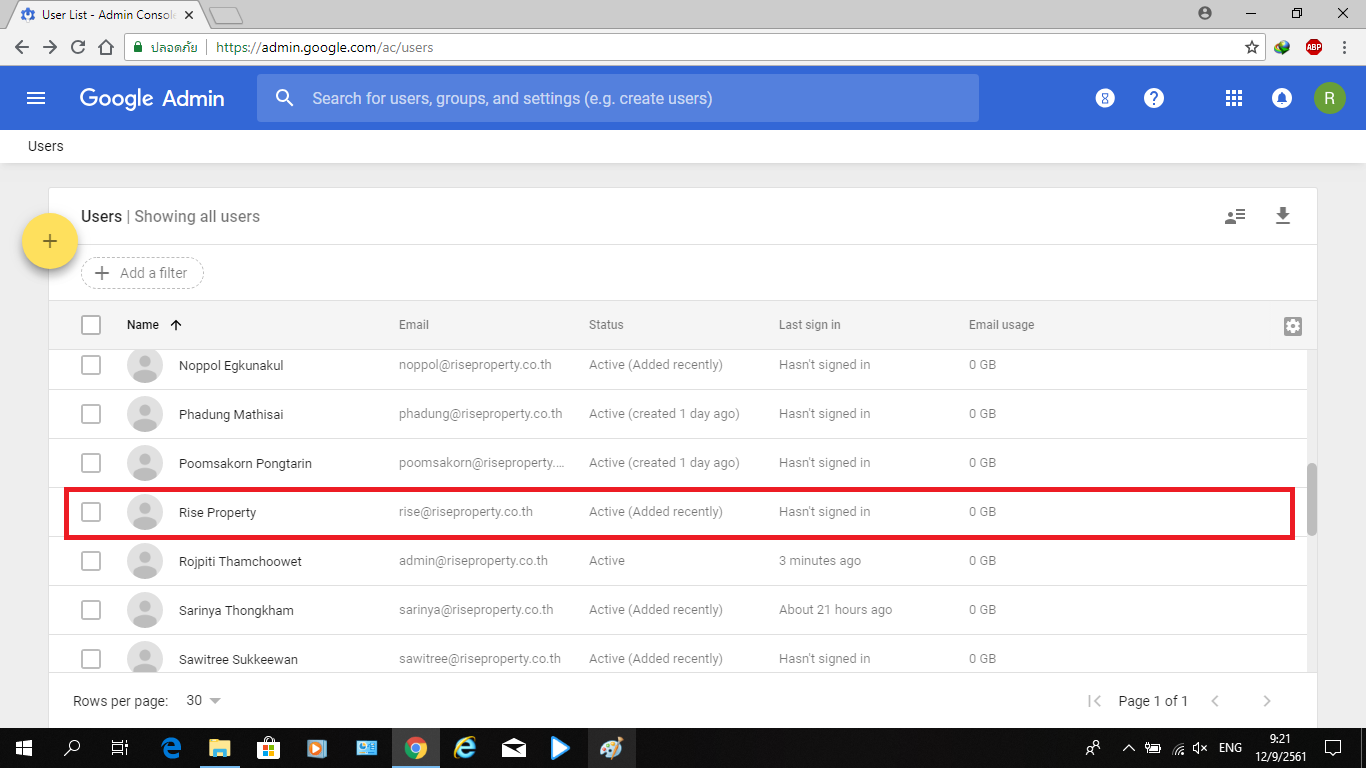Open Rojpiti Thamchoowet user name link
The image size is (1366, 768).
240,561
